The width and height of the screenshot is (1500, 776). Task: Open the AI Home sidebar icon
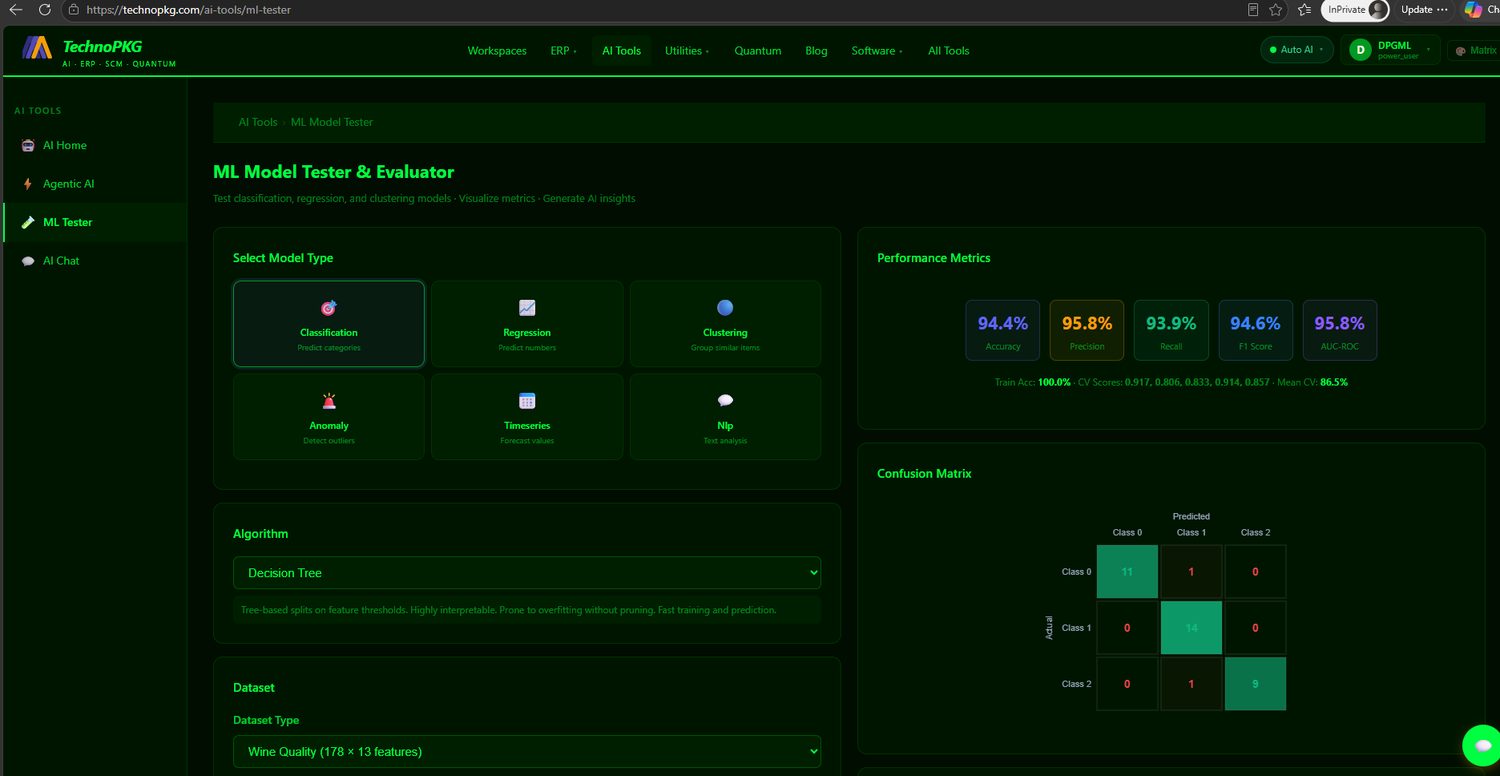[28, 145]
